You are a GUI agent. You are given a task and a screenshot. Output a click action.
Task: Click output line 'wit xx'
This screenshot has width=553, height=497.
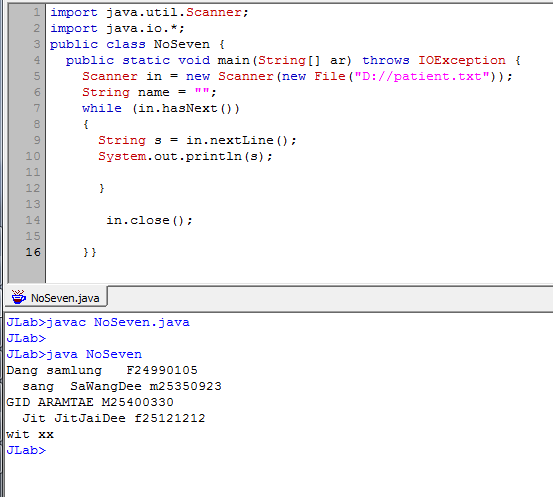(x=30, y=434)
